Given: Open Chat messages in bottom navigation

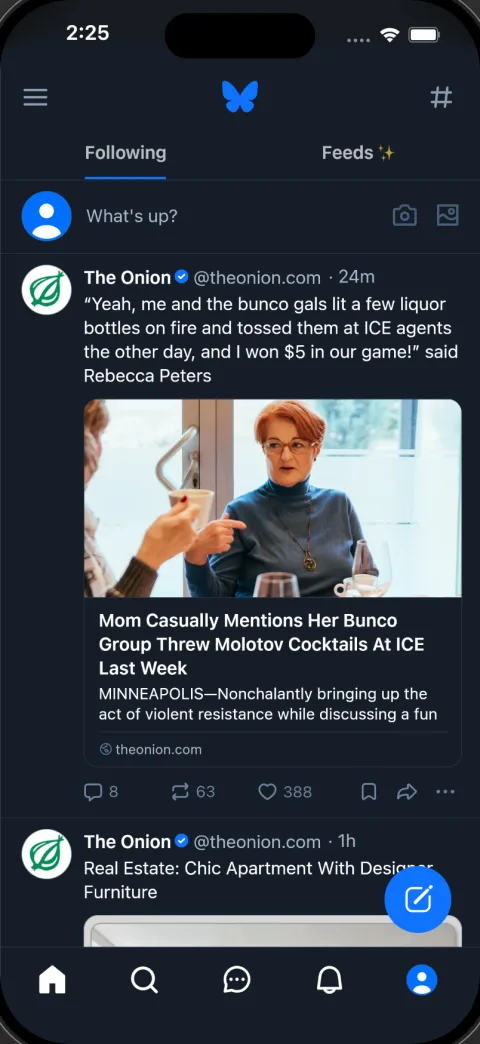Looking at the screenshot, I should coord(236,980).
